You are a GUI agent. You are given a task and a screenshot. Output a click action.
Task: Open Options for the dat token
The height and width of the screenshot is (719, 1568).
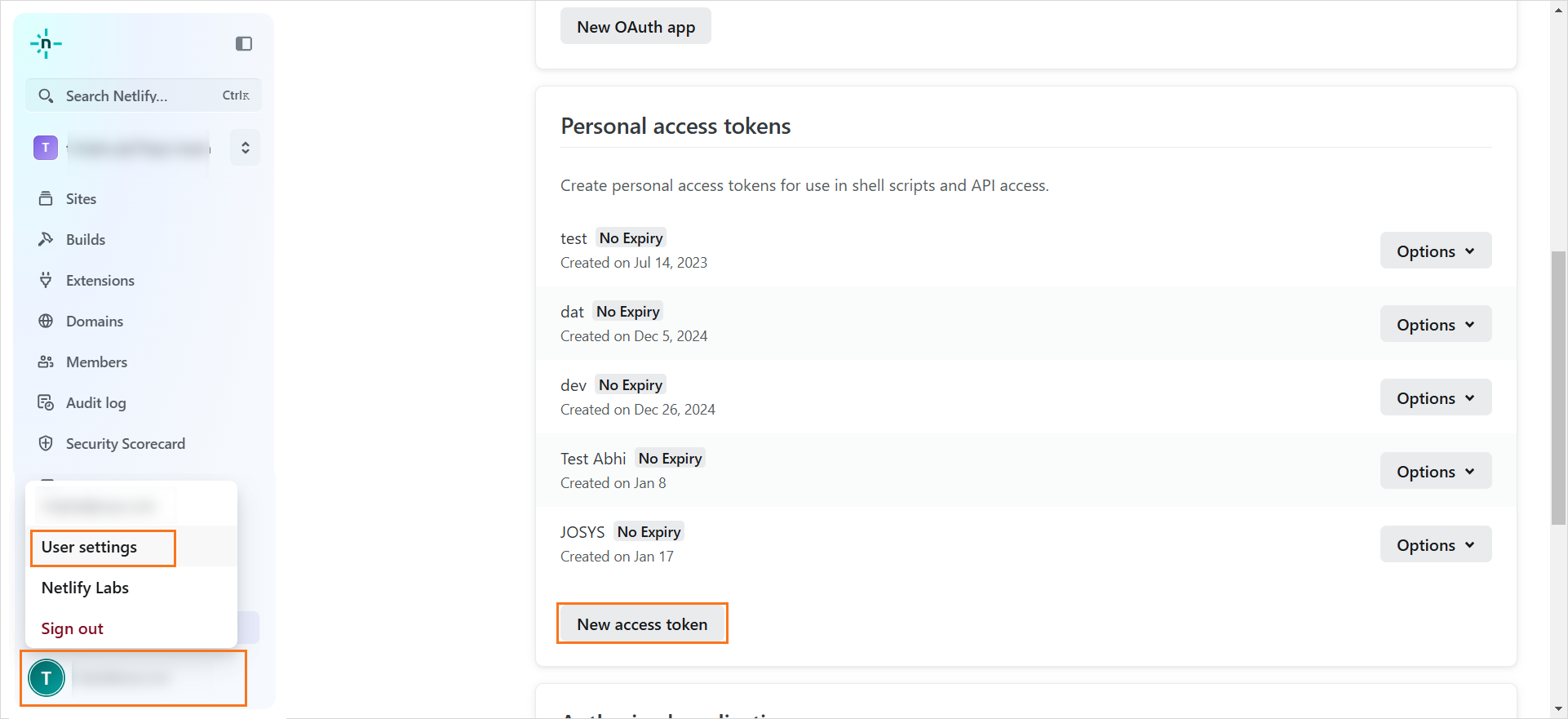point(1436,324)
